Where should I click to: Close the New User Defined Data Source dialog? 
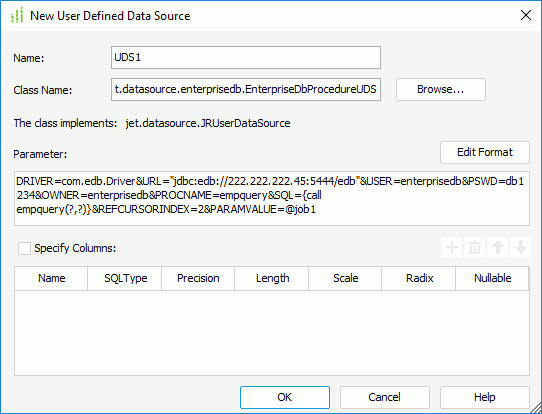[526, 15]
